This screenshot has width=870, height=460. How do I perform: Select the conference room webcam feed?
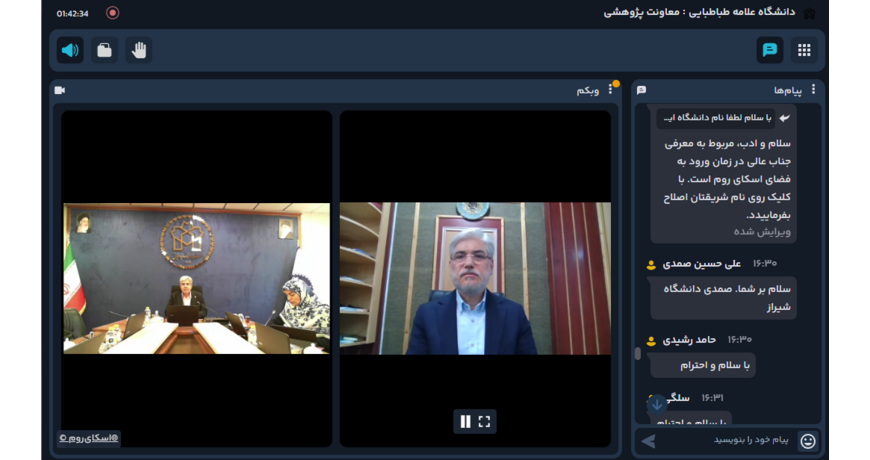(196, 279)
